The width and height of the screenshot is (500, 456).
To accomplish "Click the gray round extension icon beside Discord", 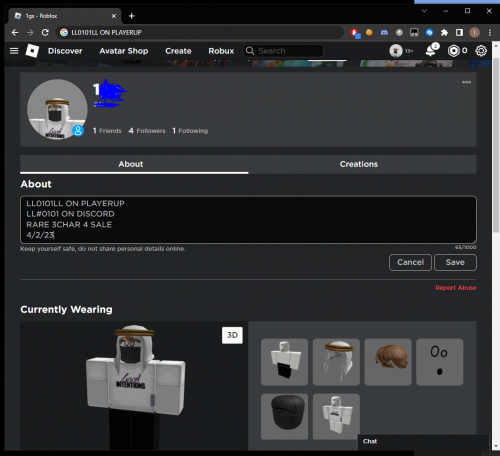I will tap(399, 32).
